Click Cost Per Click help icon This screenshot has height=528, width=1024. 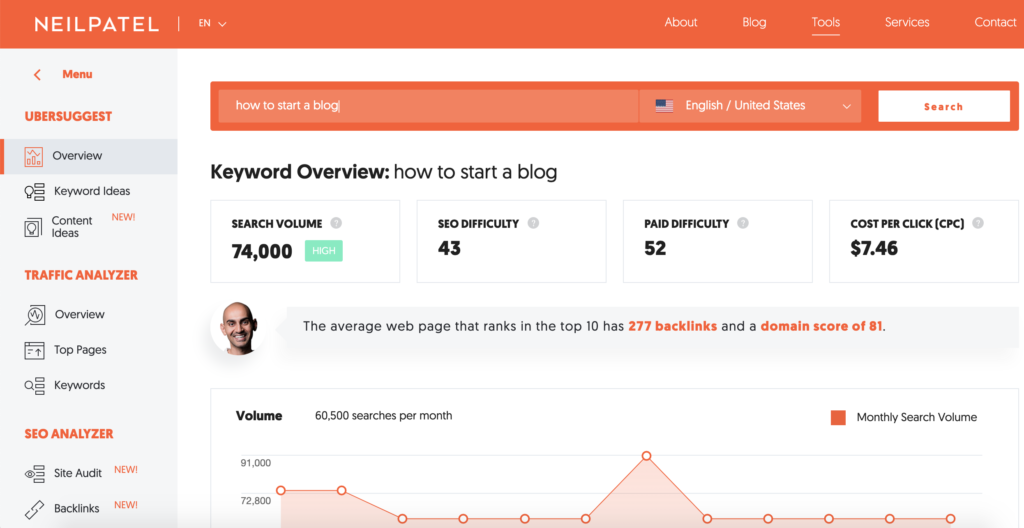[978, 223]
